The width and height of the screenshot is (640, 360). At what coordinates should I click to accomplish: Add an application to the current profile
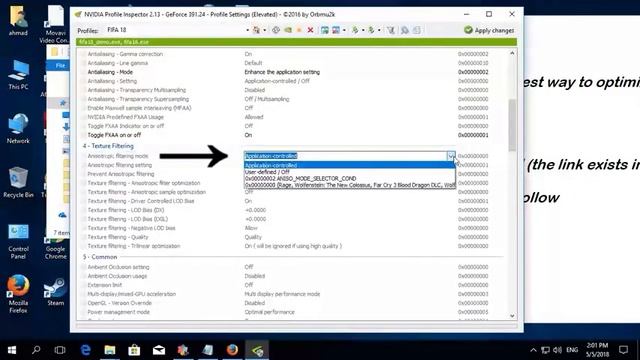[x=324, y=30]
